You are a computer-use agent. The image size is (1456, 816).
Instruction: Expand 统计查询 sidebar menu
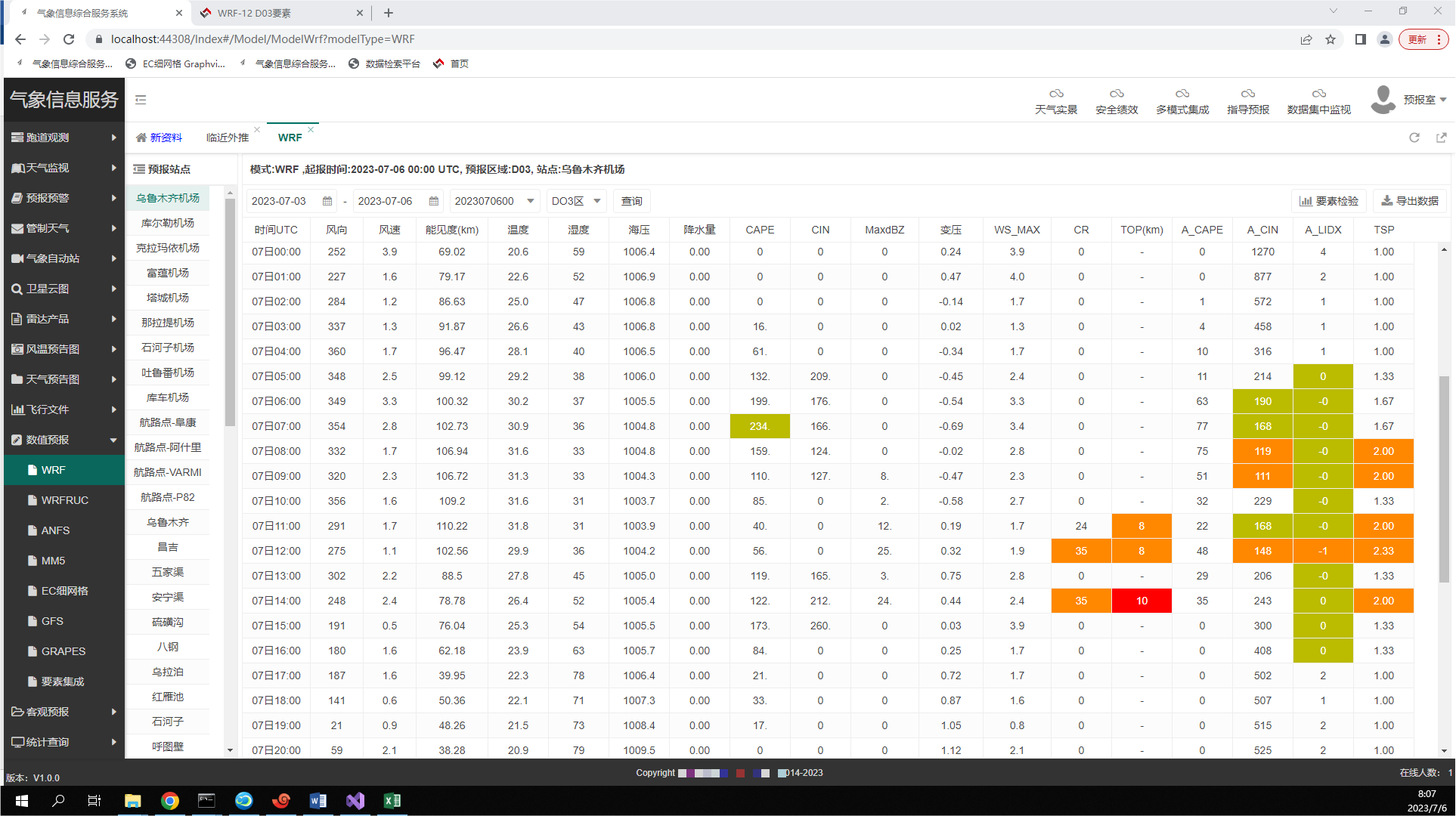[64, 742]
